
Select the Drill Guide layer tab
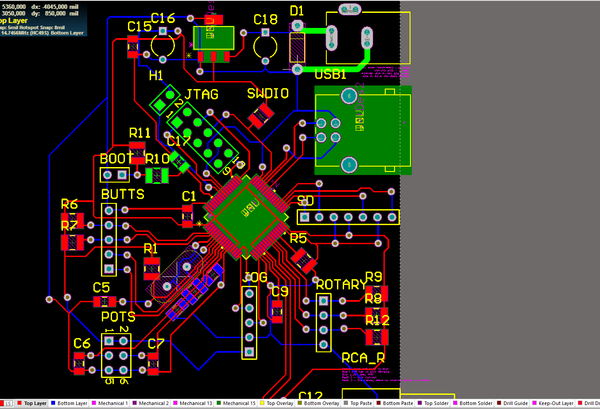tap(513, 403)
